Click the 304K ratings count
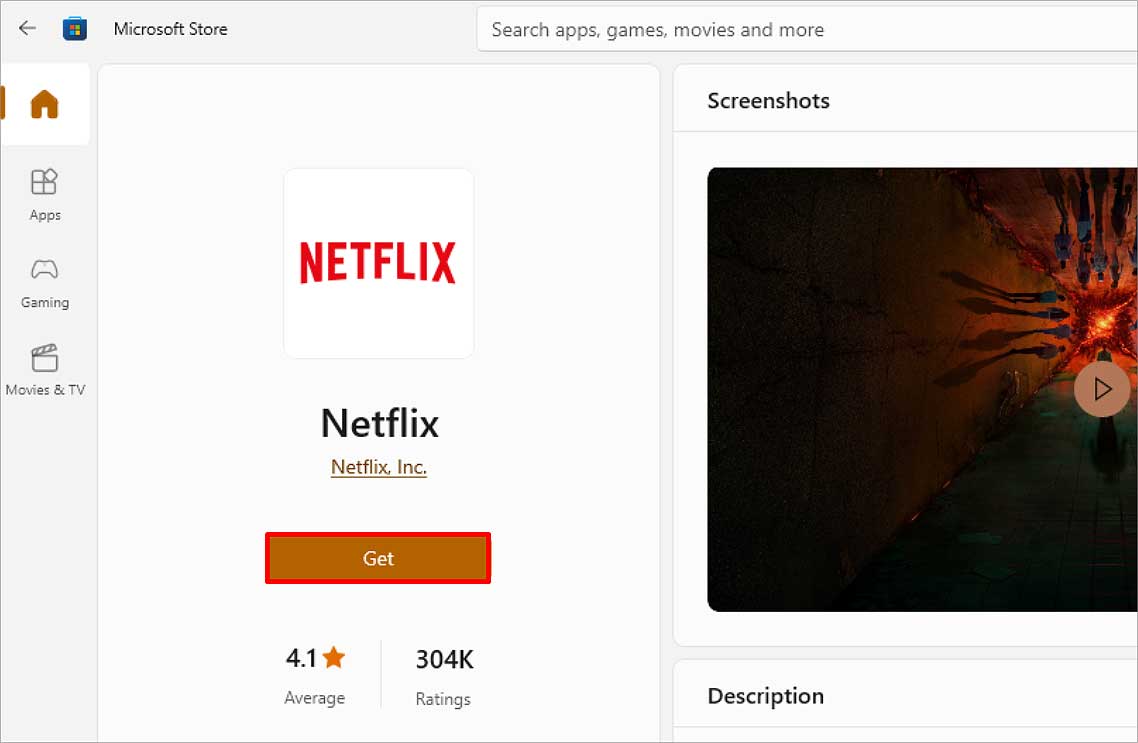1138x743 pixels. point(444,660)
